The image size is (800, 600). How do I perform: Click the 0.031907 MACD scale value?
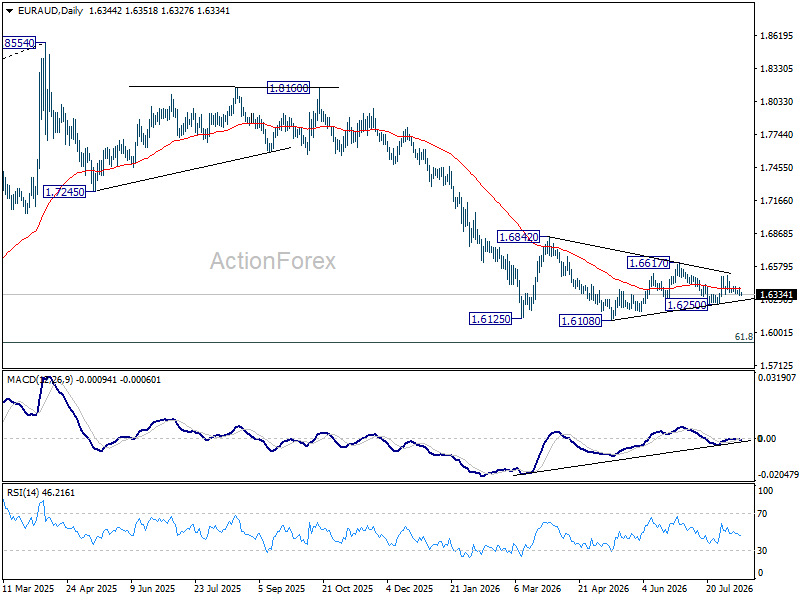pyautogui.click(x=777, y=378)
